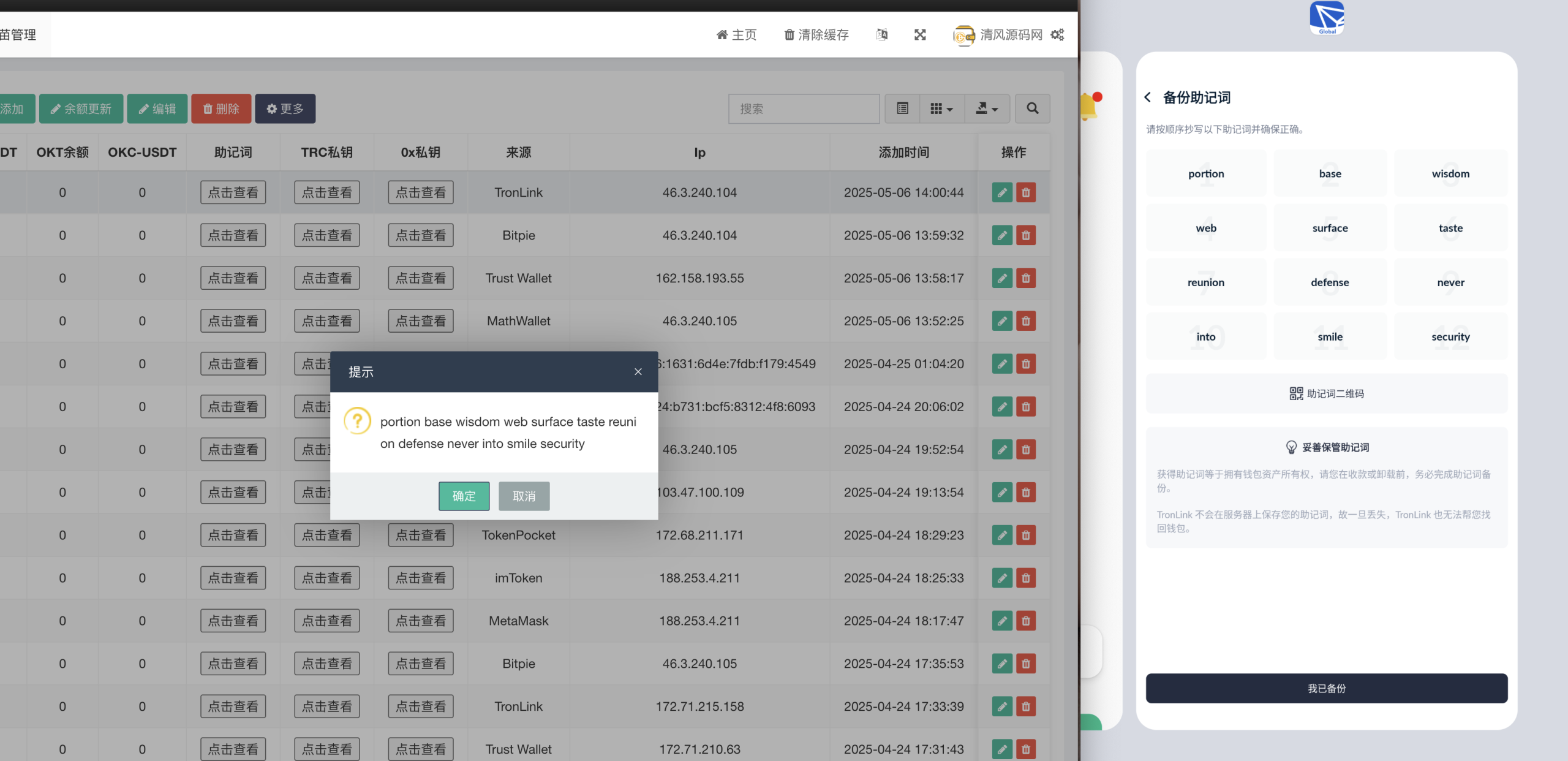Expand the 更多 dropdown button
1568x761 pixels.
coord(285,108)
